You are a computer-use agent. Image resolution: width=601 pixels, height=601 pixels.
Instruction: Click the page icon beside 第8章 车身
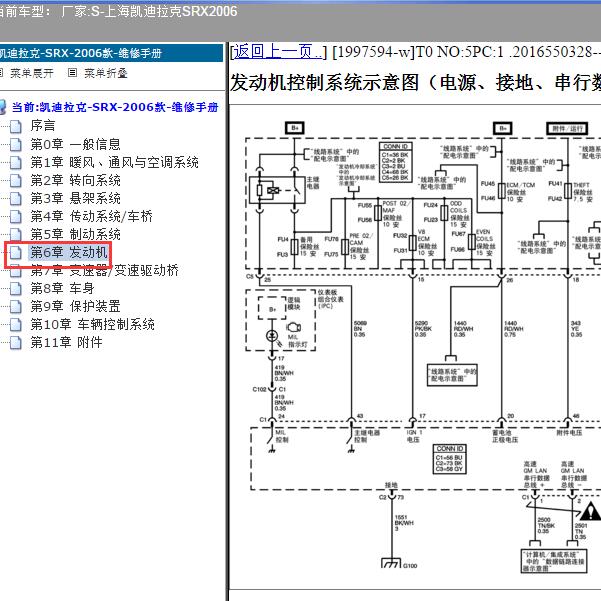coord(16,288)
